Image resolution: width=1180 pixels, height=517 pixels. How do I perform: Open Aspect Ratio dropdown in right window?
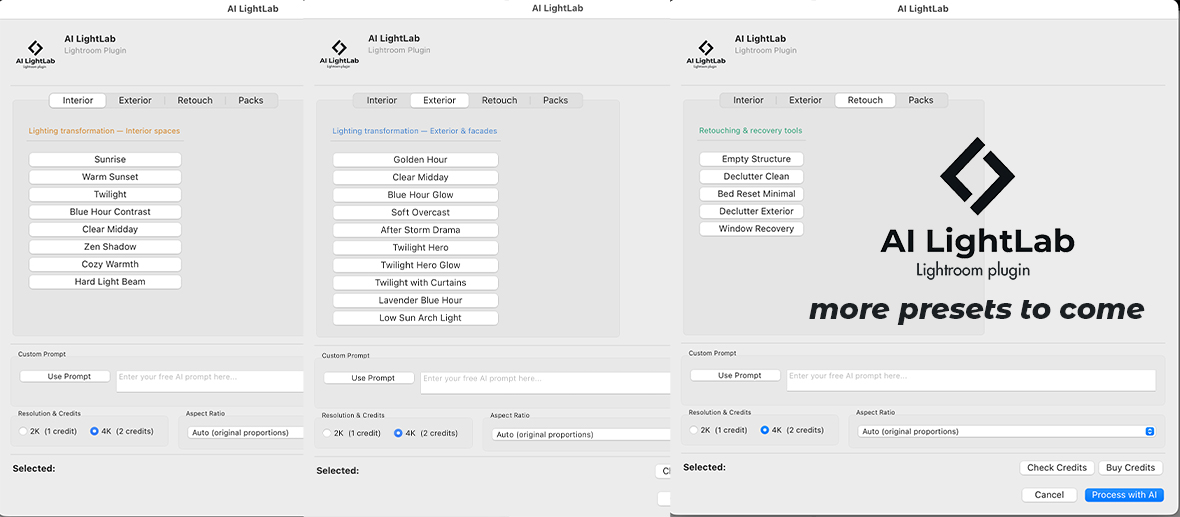pos(1006,431)
